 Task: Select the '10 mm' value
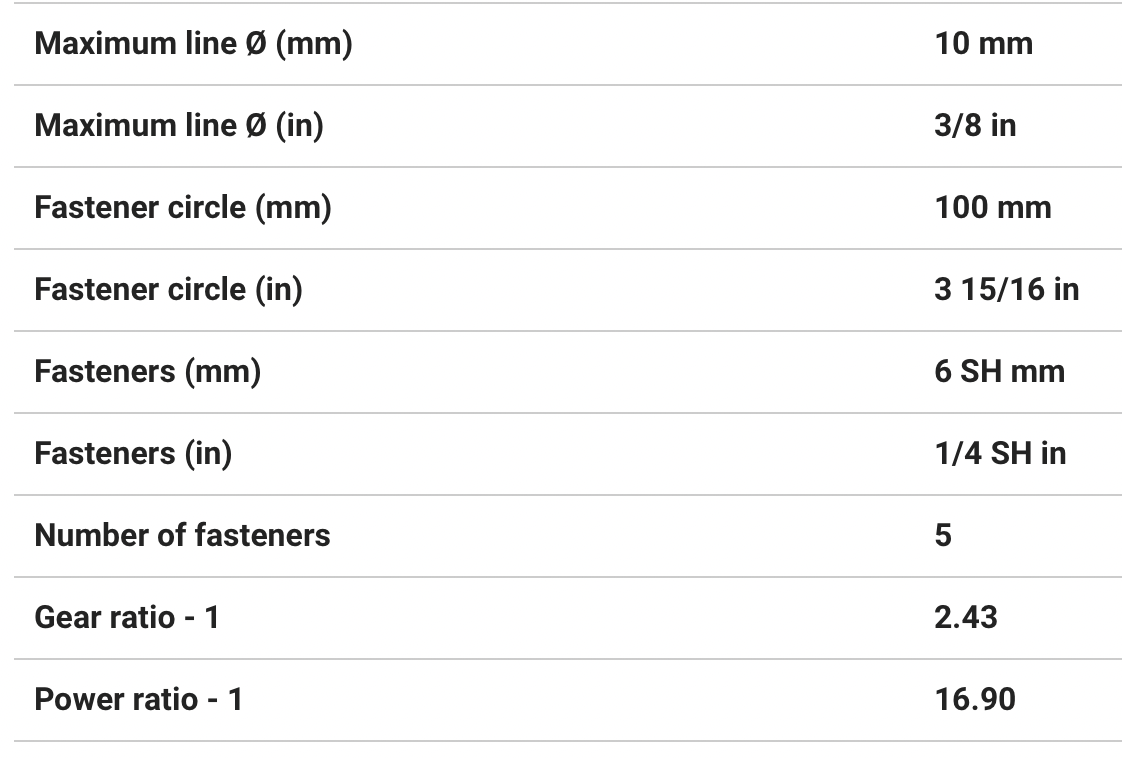click(984, 44)
